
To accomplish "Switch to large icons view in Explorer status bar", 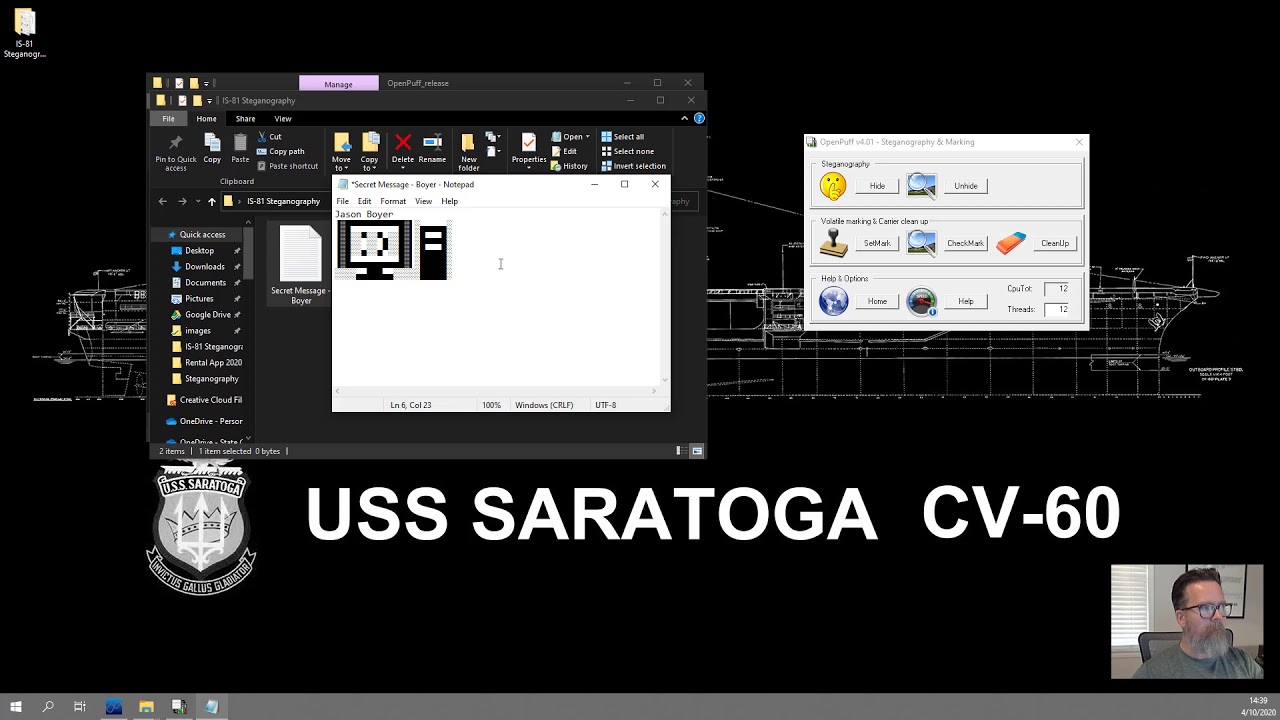I will point(697,451).
